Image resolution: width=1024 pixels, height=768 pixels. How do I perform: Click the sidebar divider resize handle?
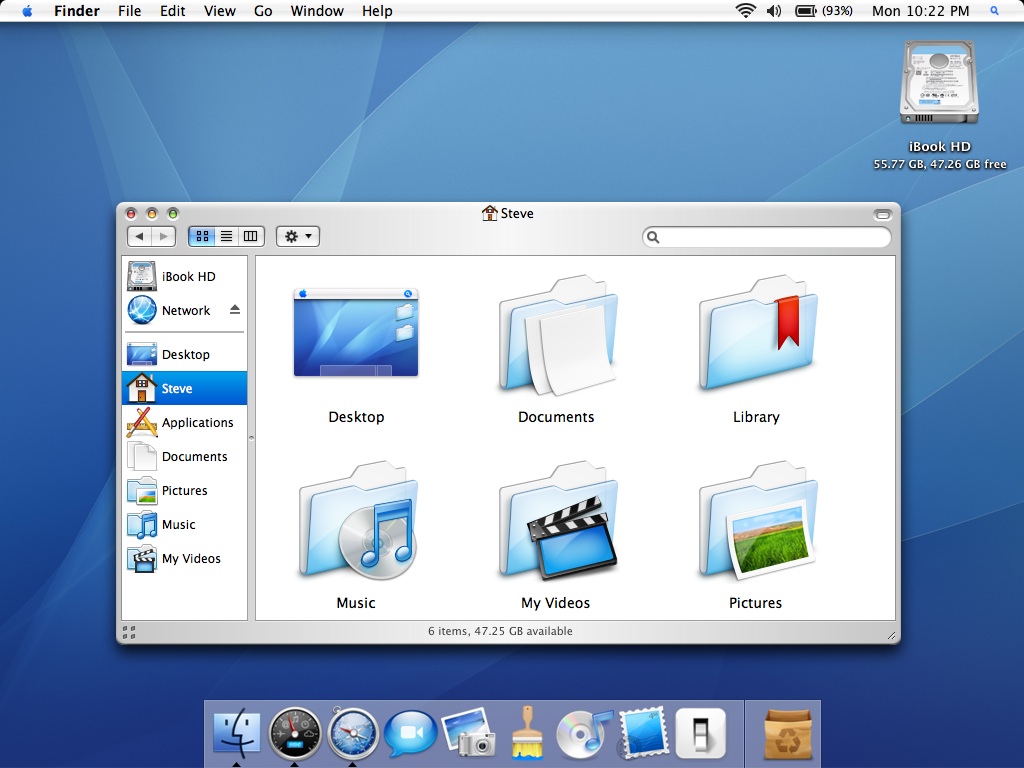(251, 437)
